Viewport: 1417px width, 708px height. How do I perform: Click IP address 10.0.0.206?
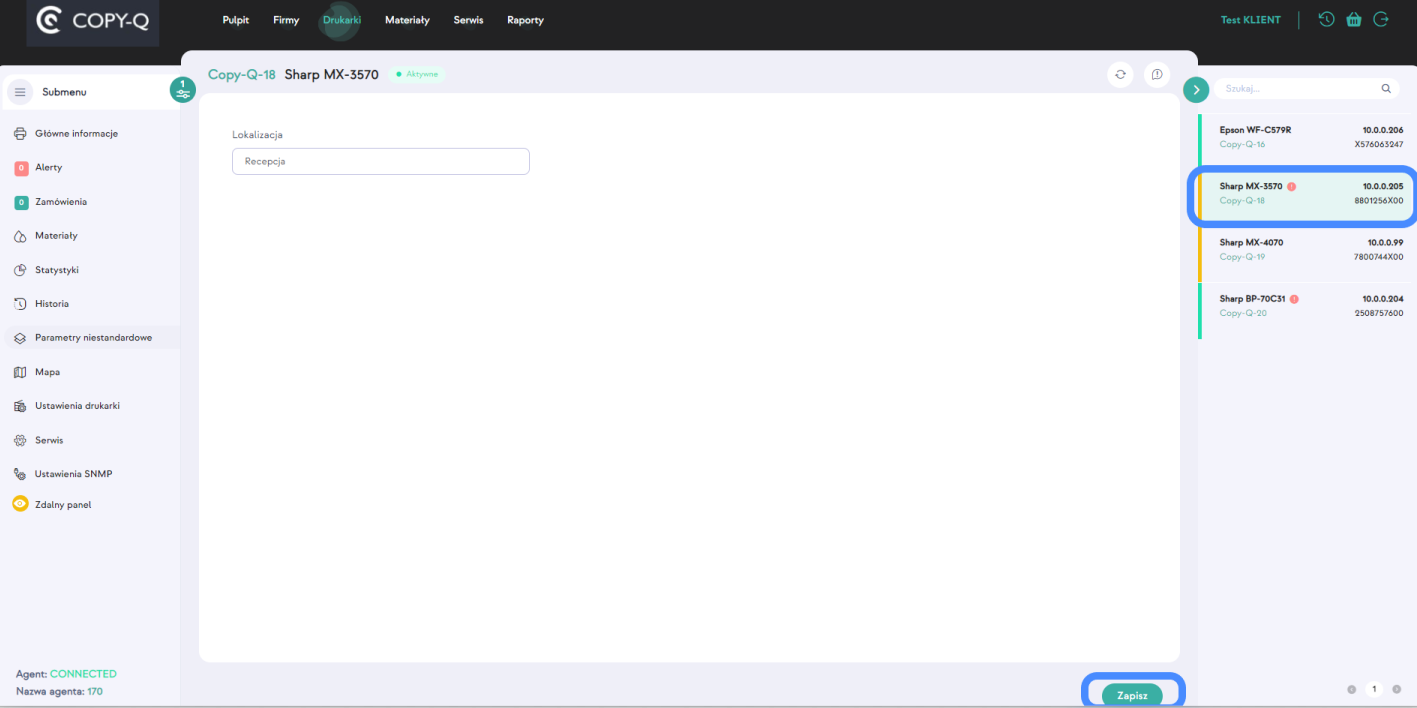tap(1383, 130)
